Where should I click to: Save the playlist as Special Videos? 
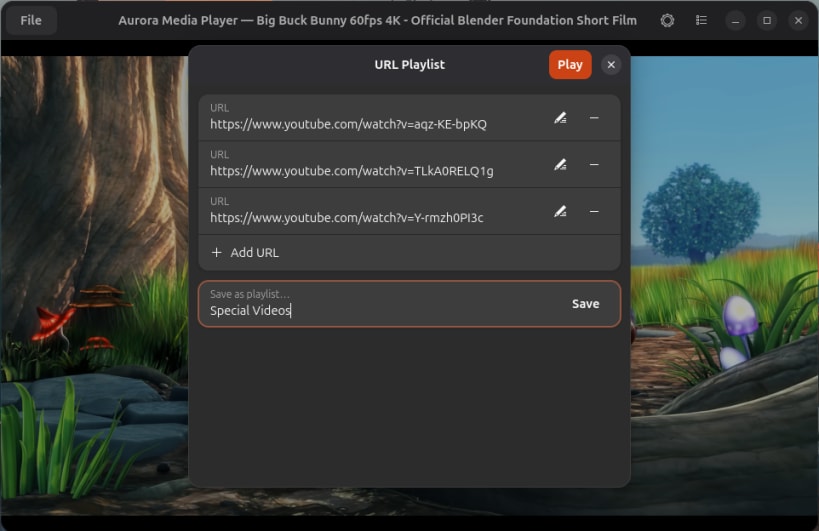pos(586,304)
